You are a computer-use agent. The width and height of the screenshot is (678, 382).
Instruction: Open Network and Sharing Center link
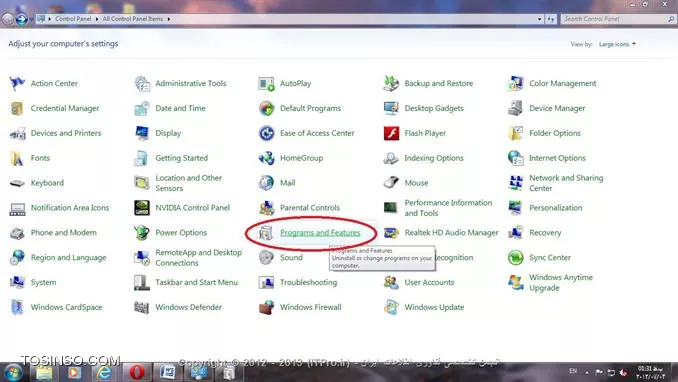point(566,183)
